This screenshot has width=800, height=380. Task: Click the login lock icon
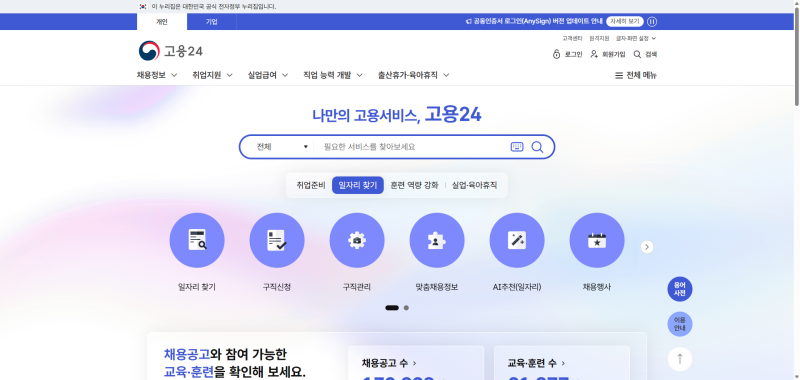(x=556, y=54)
